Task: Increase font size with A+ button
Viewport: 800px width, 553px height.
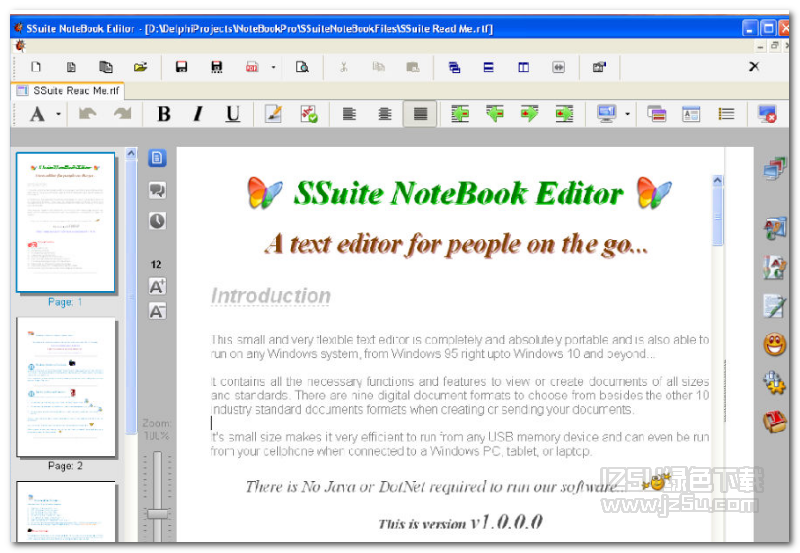Action: [157, 286]
